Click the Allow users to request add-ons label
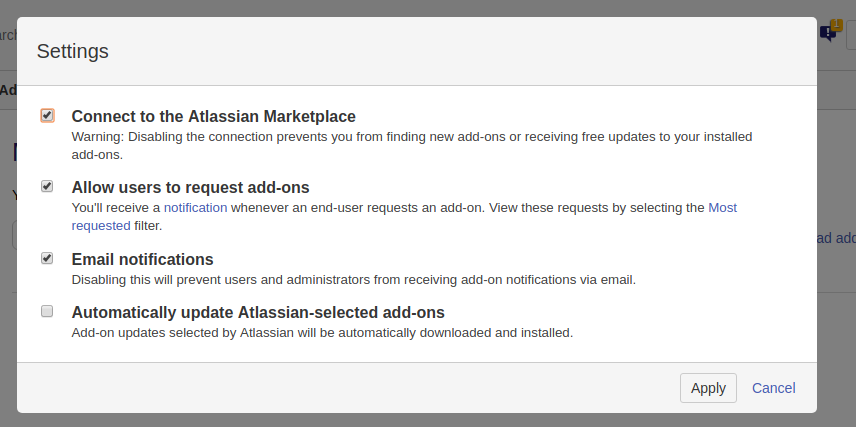This screenshot has width=856, height=427. (190, 187)
